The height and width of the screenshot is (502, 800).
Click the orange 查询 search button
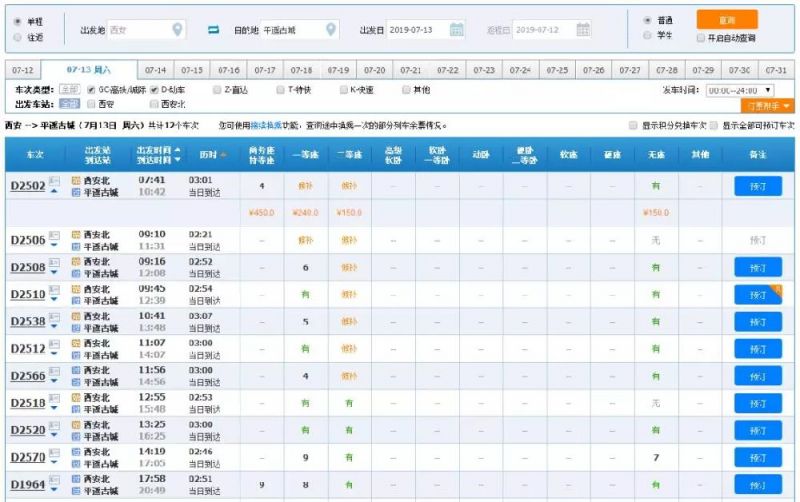(727, 20)
